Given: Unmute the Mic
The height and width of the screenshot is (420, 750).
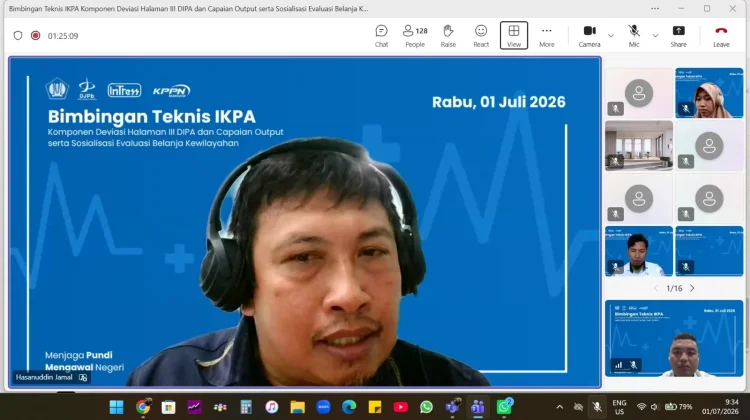Looking at the screenshot, I should pyautogui.click(x=634, y=36).
